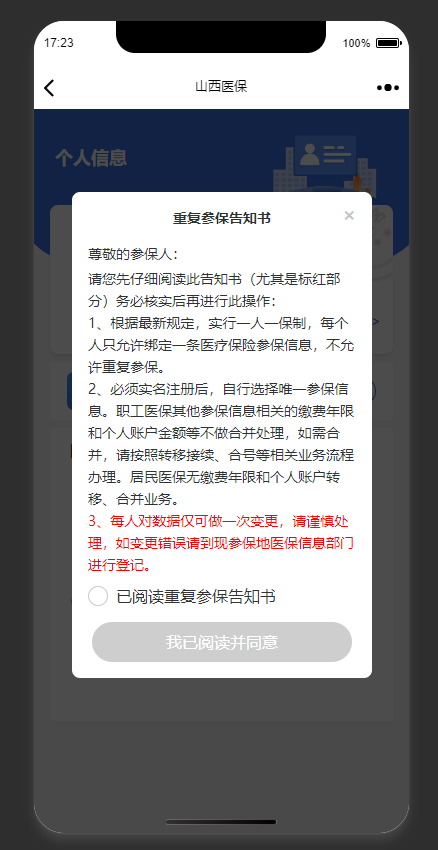Click the 17:23 clock in status bar
Viewport: 438px width, 850px height.
59,43
